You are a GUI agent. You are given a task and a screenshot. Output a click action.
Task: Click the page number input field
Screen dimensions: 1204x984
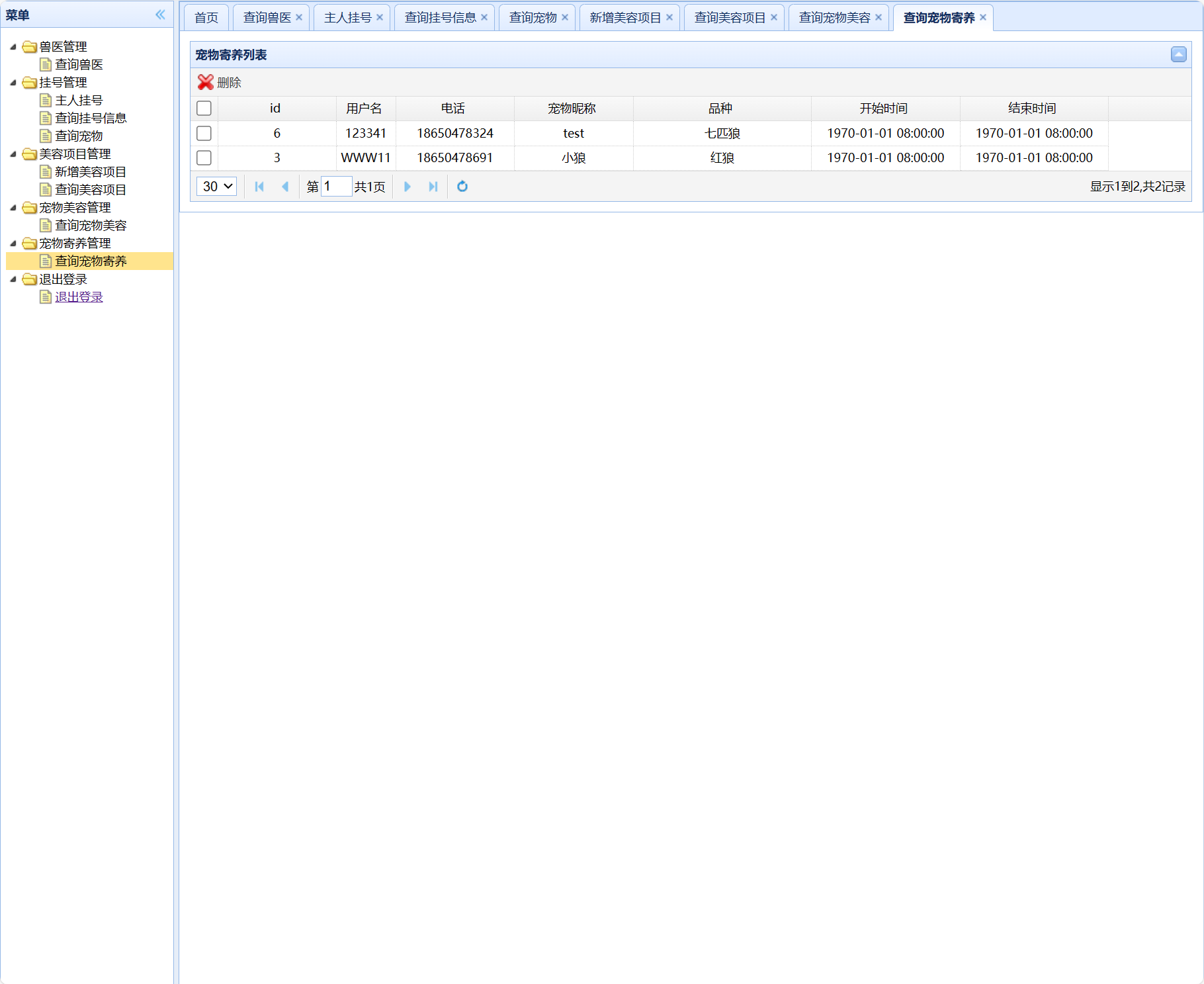(x=337, y=187)
